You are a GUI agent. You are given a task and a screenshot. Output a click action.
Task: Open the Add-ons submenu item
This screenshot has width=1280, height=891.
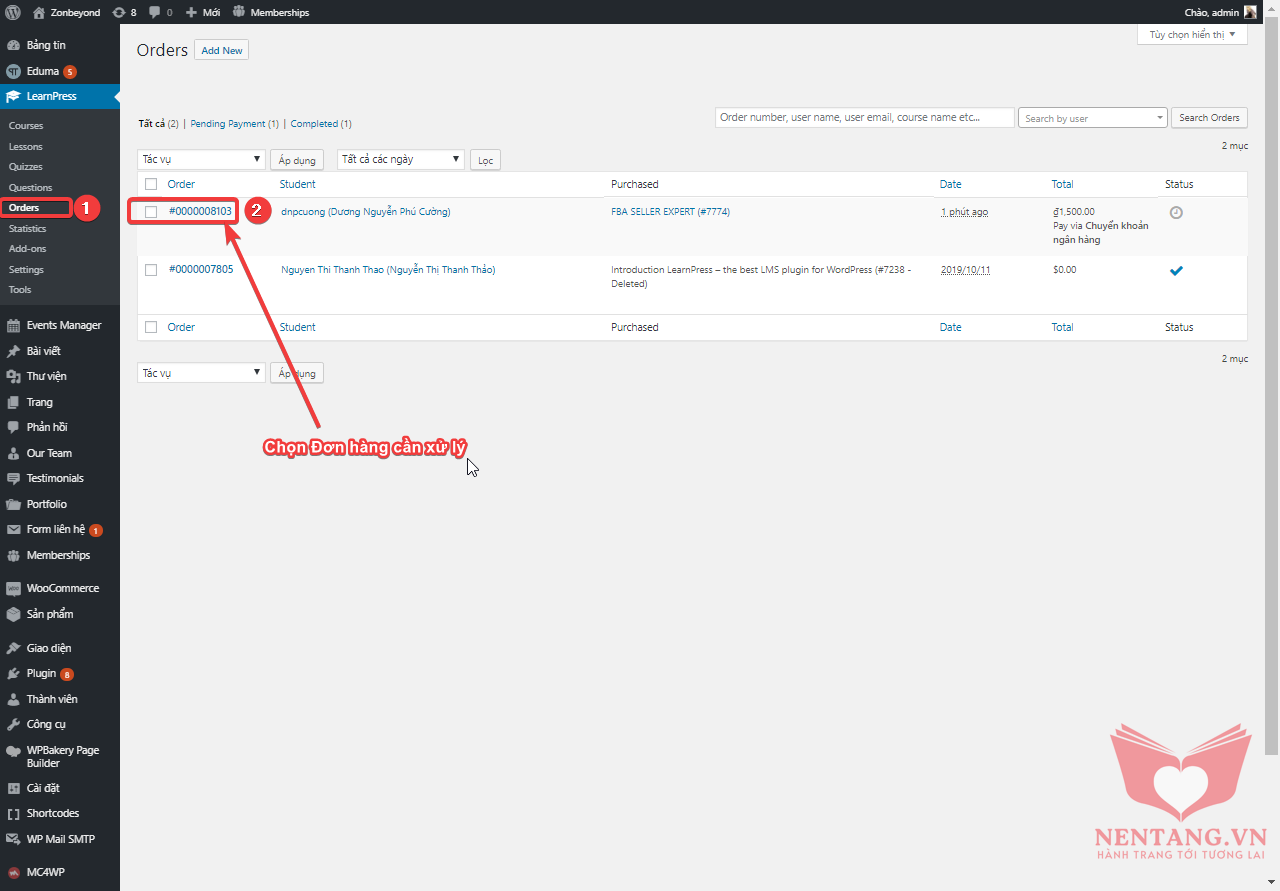coord(27,249)
